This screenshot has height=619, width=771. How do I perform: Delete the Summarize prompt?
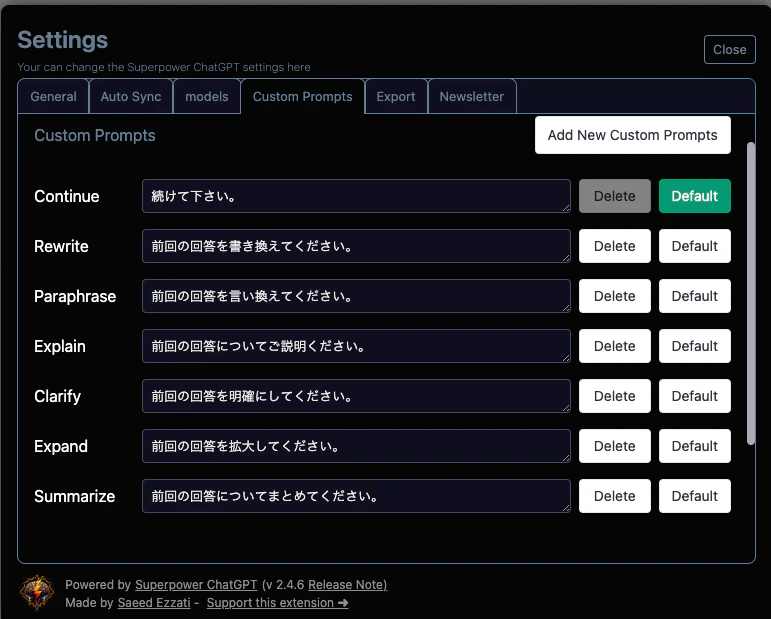tap(615, 496)
